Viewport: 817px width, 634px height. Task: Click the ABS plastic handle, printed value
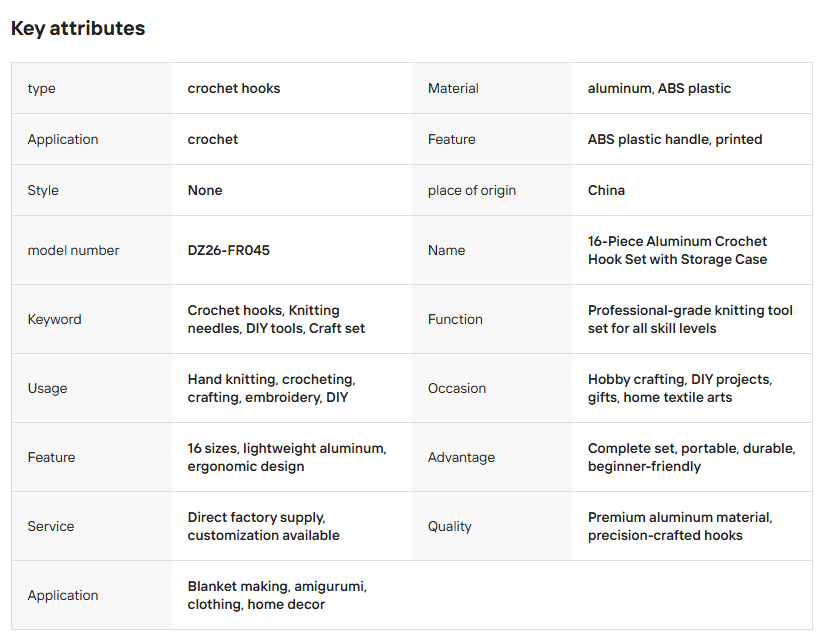[x=675, y=139]
